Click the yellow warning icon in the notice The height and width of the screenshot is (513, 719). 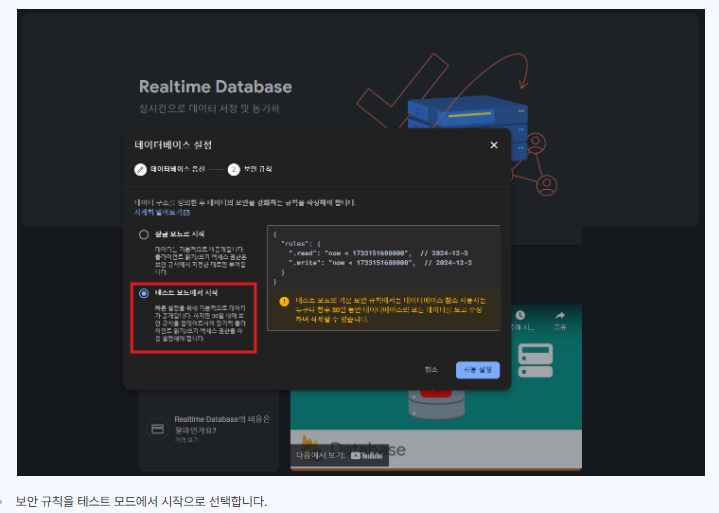[x=284, y=301]
